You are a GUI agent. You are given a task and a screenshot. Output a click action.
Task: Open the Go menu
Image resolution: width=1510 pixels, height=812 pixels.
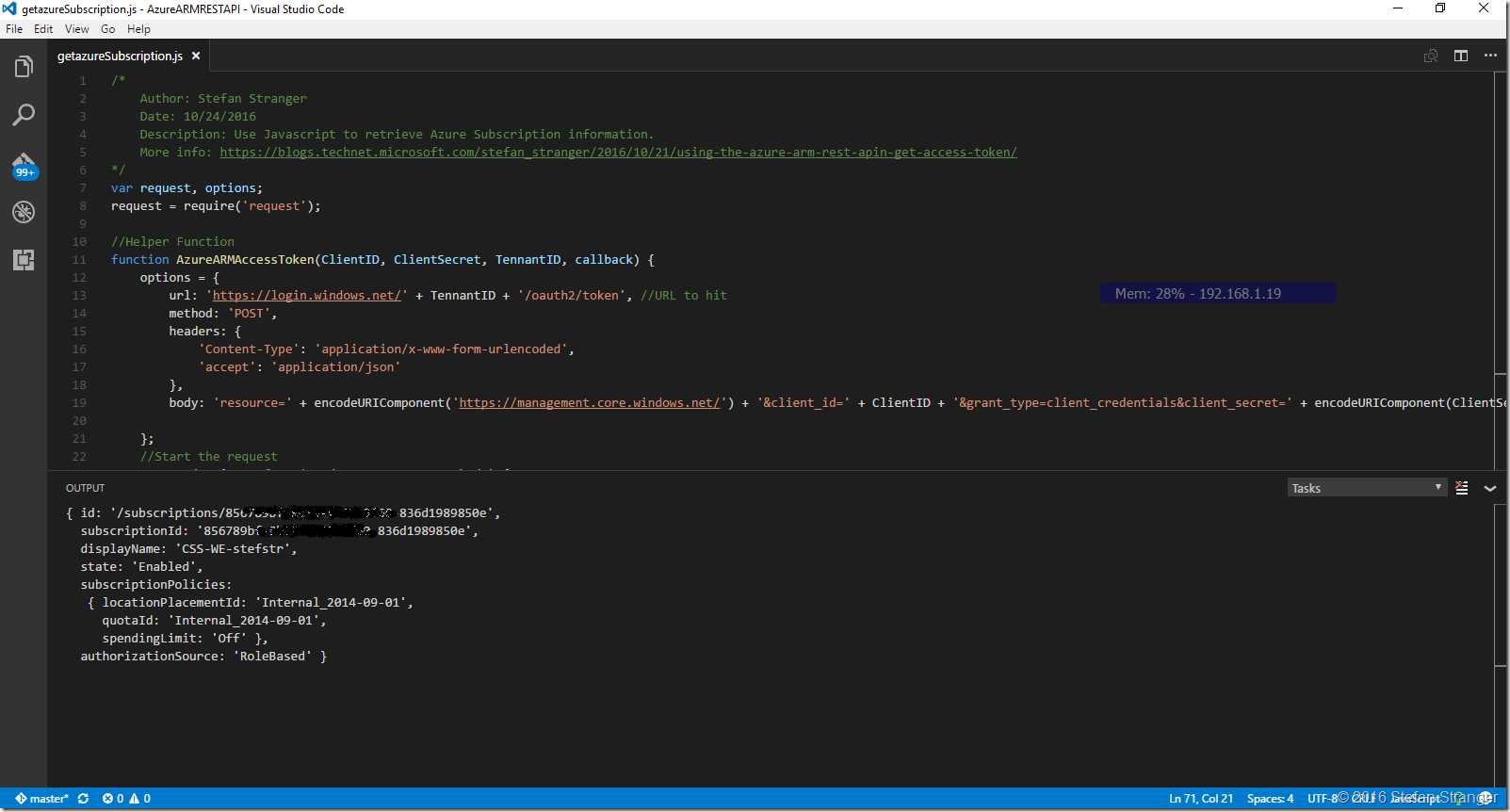pyautogui.click(x=108, y=29)
